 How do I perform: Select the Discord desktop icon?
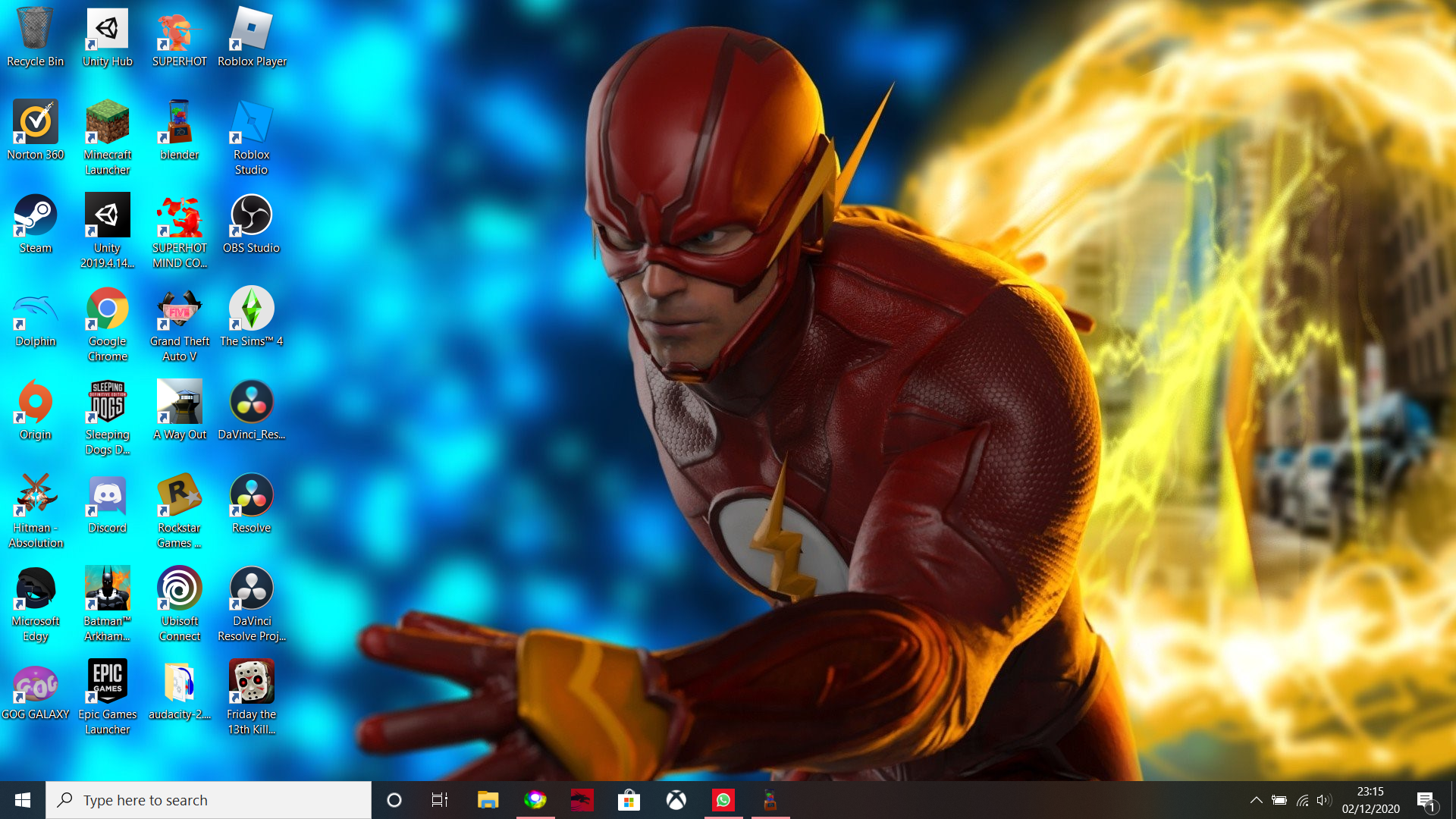pos(107,504)
